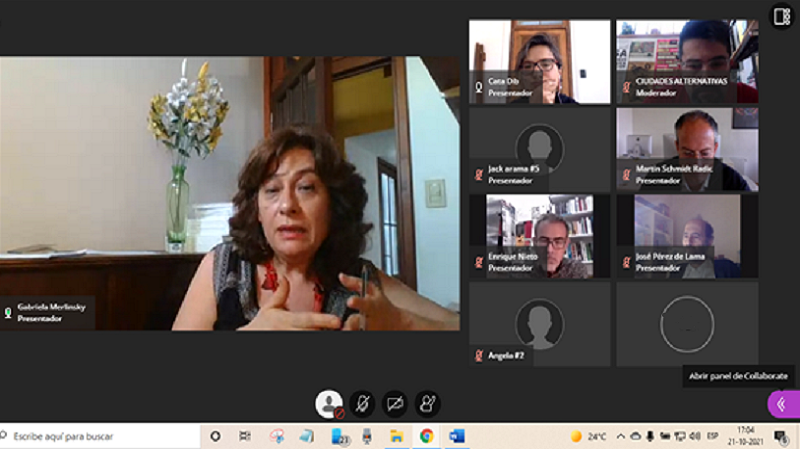800x449 pixels.
Task: Click the microphone in-use tray icon
Action: [650, 437]
